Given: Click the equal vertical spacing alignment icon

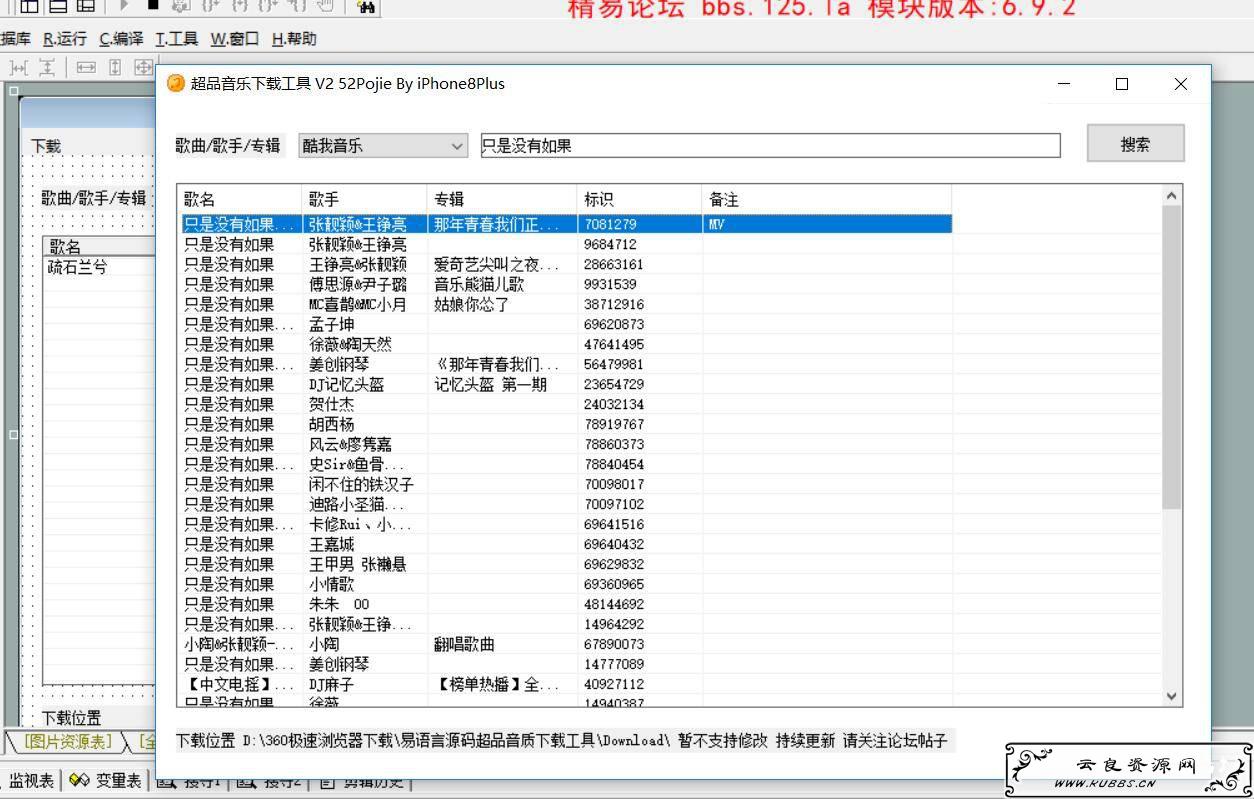Looking at the screenshot, I should (46, 68).
